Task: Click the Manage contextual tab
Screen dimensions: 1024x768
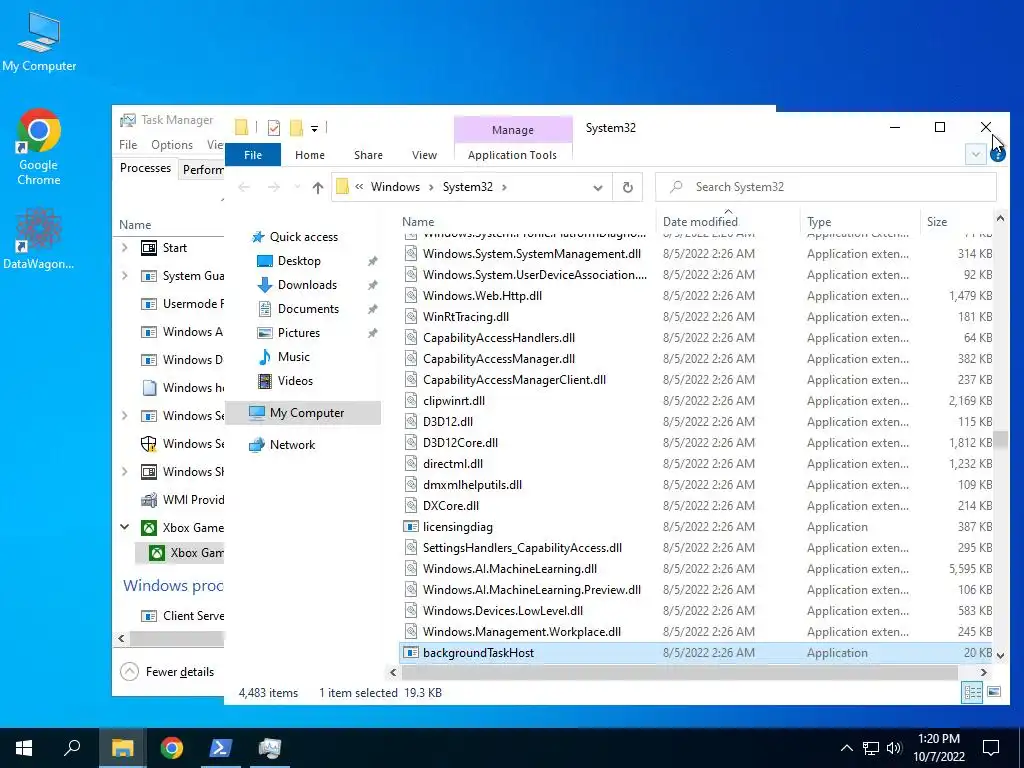Action: pos(513,130)
